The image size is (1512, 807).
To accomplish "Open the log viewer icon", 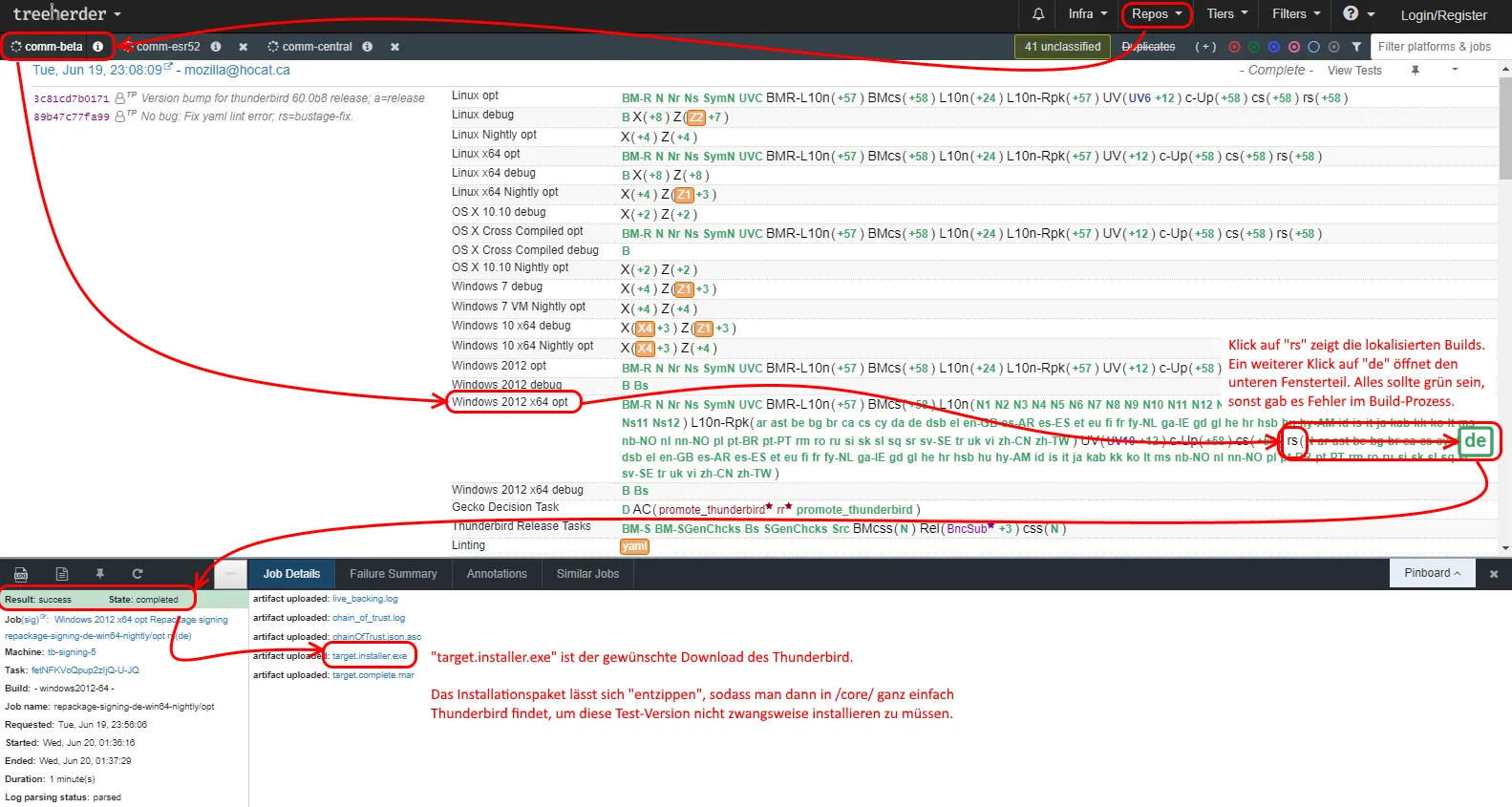I will coord(21,574).
